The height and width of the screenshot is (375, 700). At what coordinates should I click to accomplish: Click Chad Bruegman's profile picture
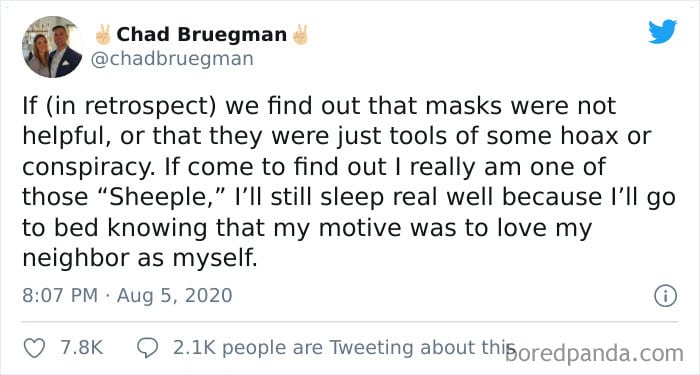point(52,47)
